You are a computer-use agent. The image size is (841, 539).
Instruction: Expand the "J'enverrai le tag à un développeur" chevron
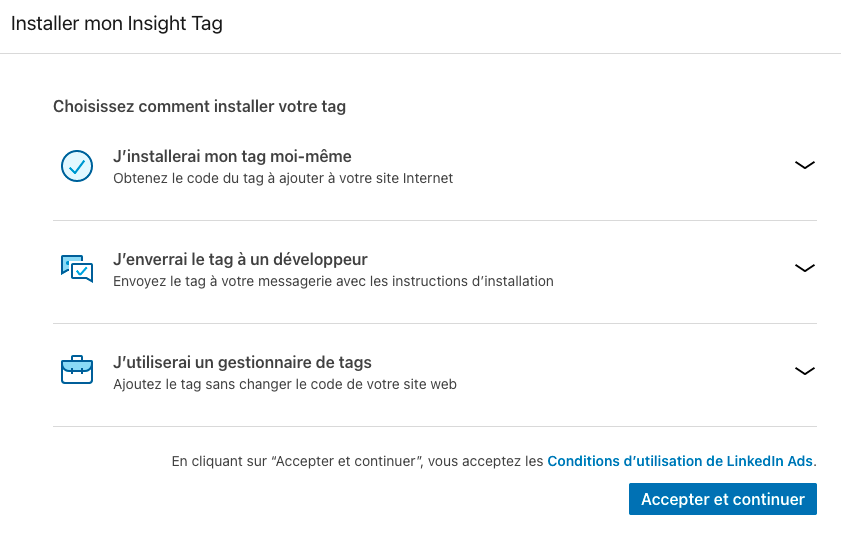(x=804, y=268)
